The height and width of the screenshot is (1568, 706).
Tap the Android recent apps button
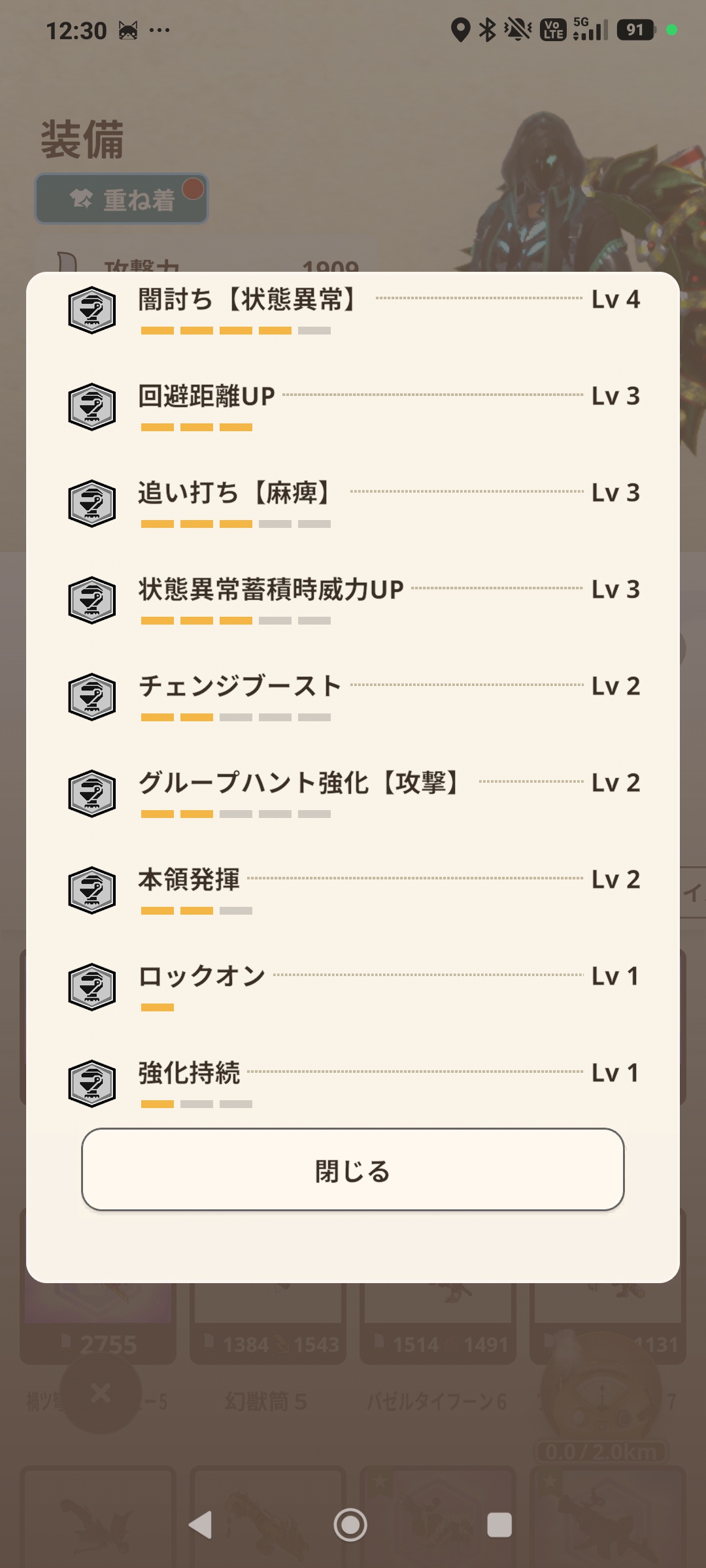pos(499,1525)
